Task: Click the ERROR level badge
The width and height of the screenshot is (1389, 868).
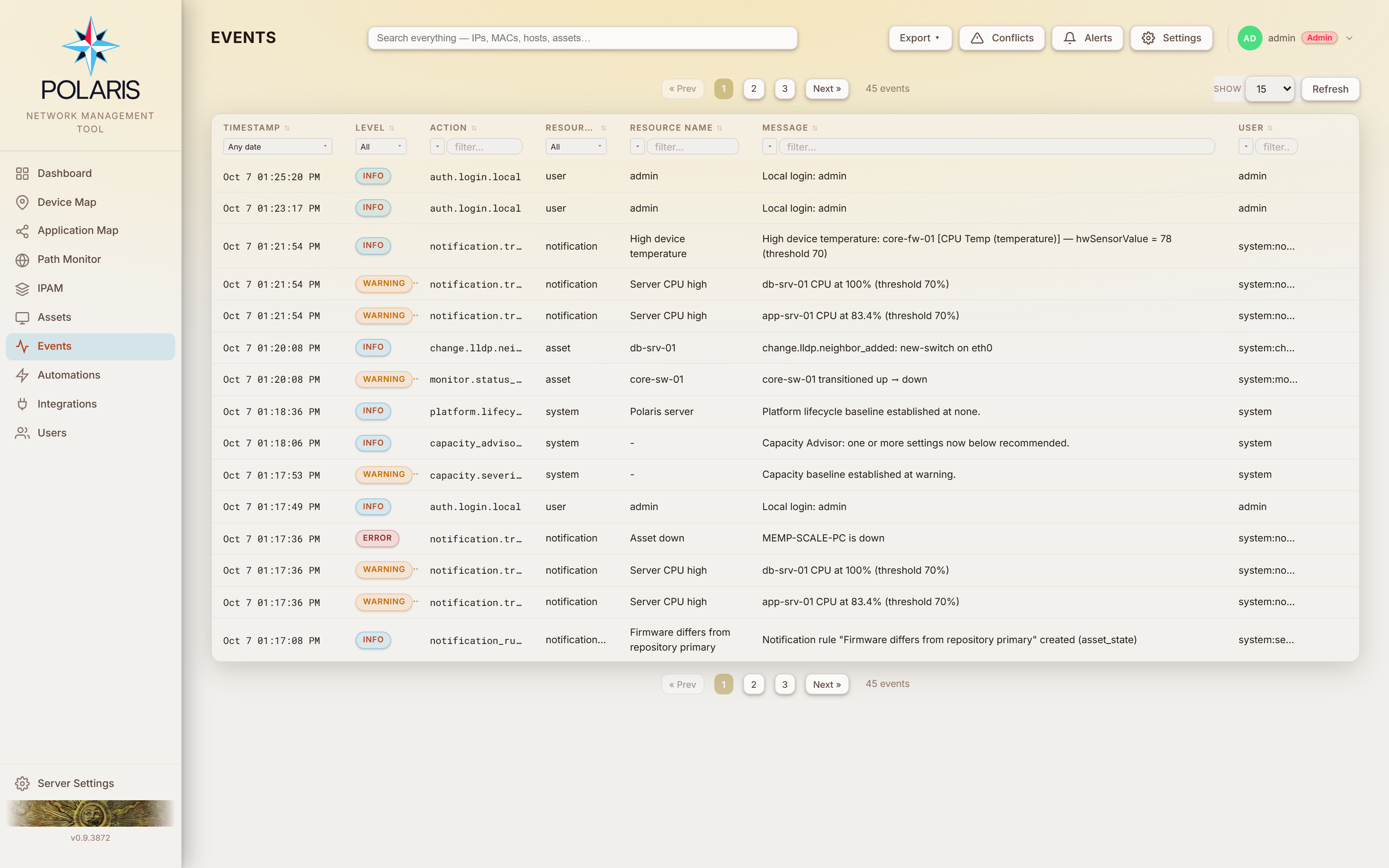Action: pos(377,538)
